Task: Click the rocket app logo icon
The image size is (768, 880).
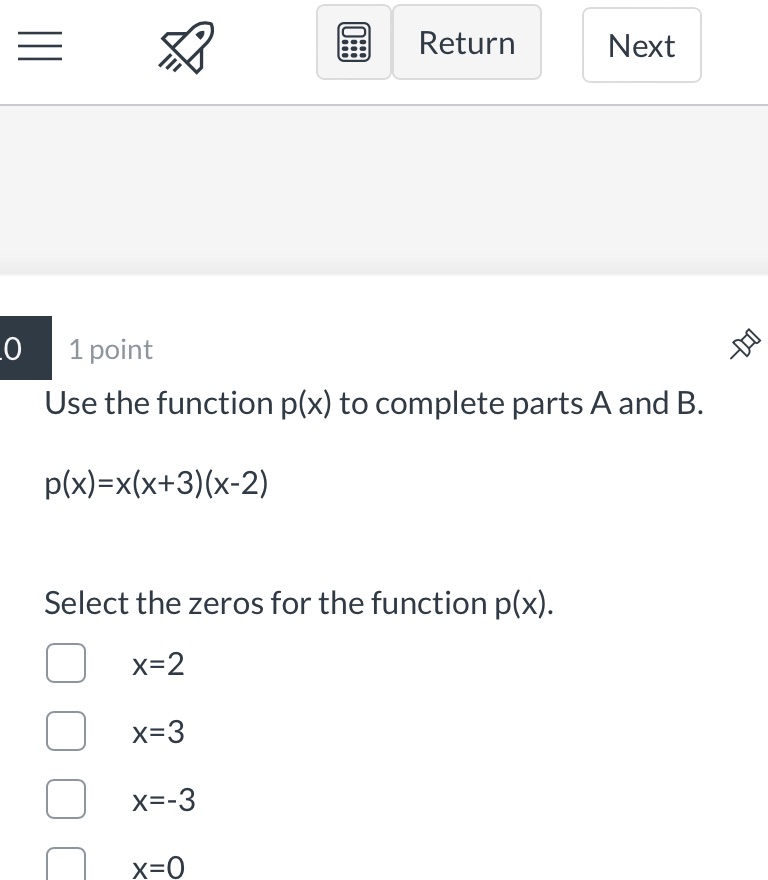Action: point(185,45)
